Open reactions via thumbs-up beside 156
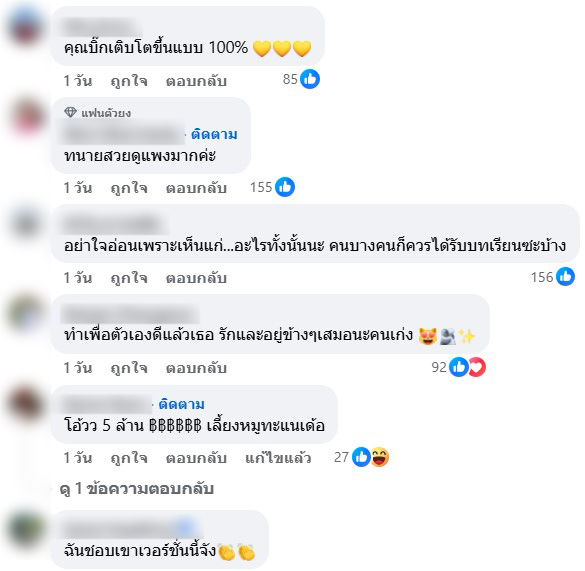 [565, 277]
